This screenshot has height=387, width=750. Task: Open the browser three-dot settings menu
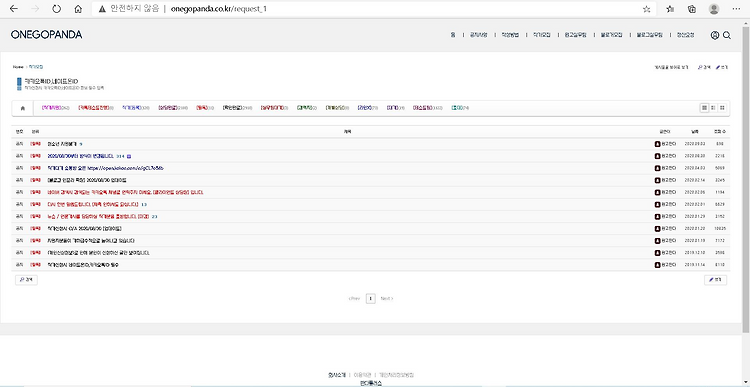[x=736, y=9]
